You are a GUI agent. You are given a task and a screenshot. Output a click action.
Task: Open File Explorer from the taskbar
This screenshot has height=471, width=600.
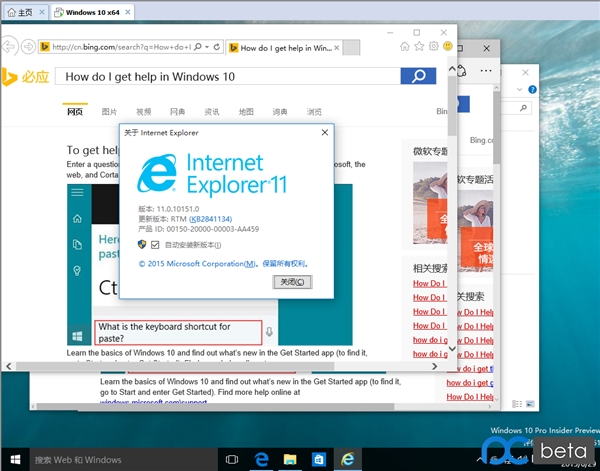click(x=290, y=460)
